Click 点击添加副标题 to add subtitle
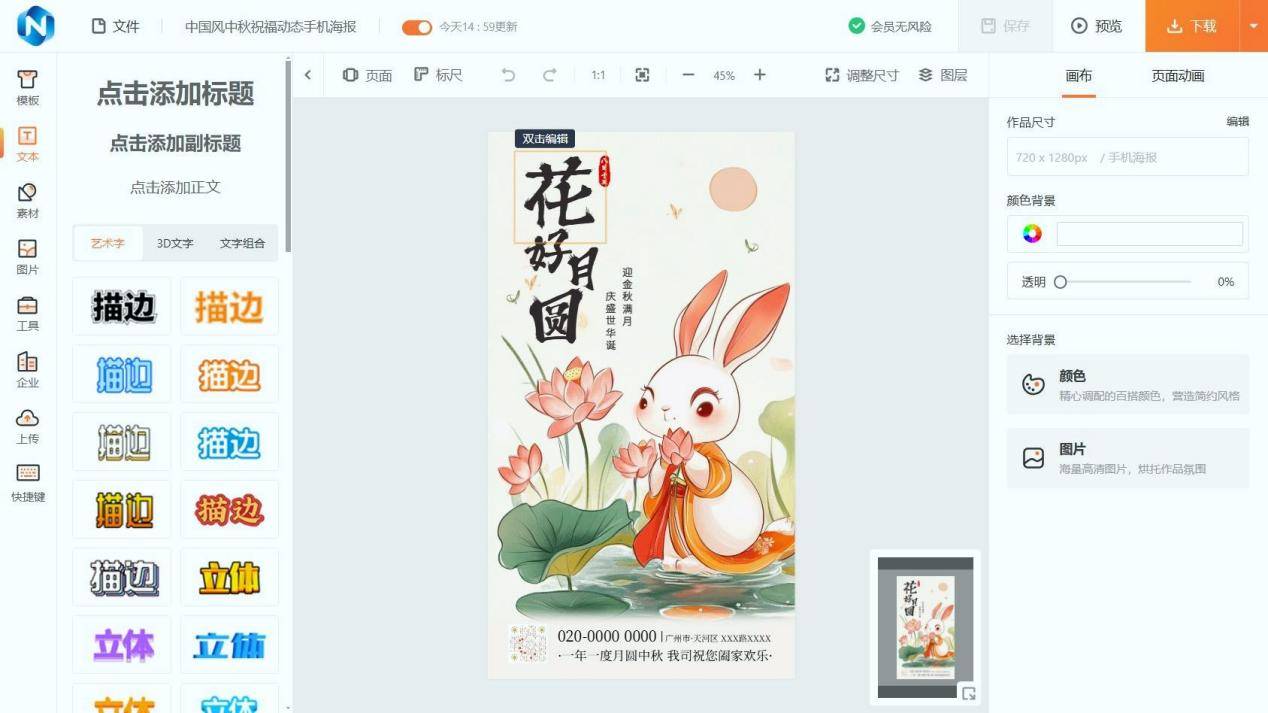The height and width of the screenshot is (713, 1268). [x=175, y=143]
